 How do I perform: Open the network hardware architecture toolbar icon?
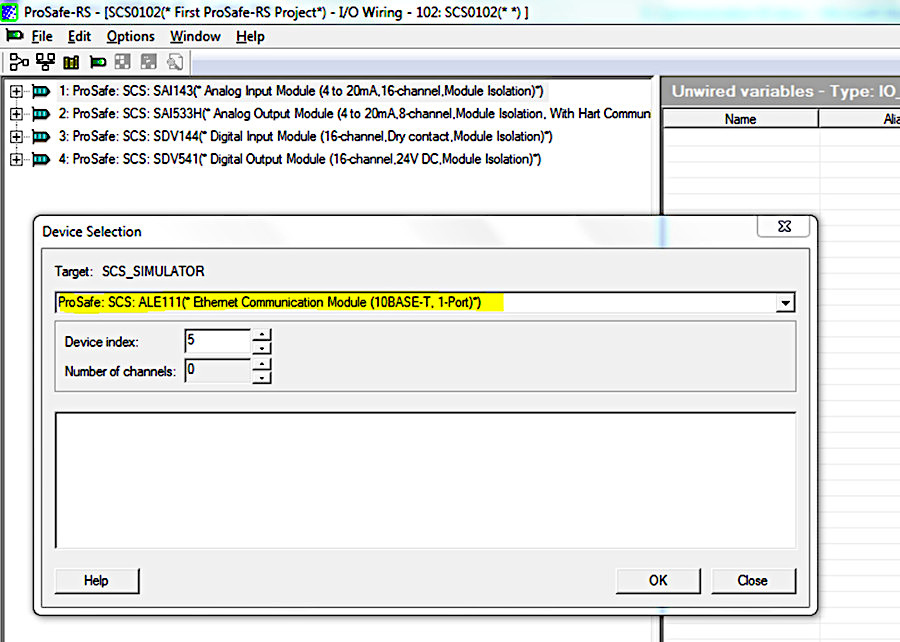click(x=45, y=61)
